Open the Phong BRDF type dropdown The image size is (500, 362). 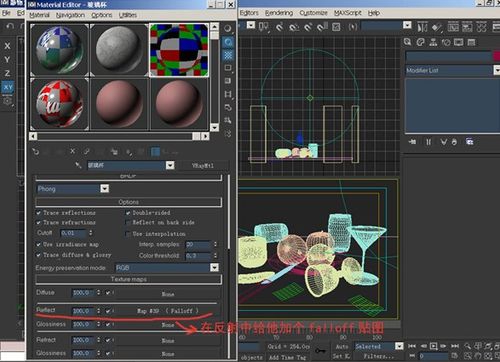pos(105,189)
